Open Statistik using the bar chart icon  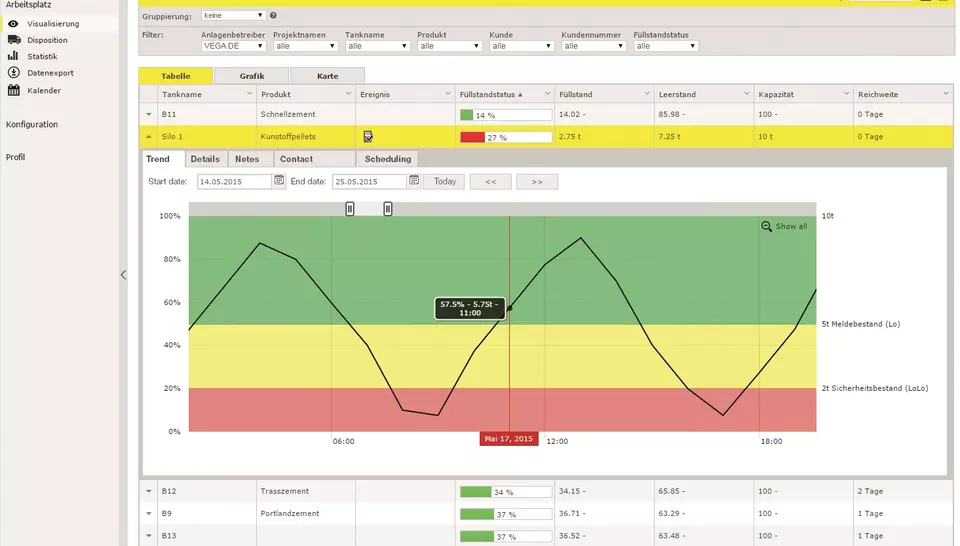(x=13, y=57)
